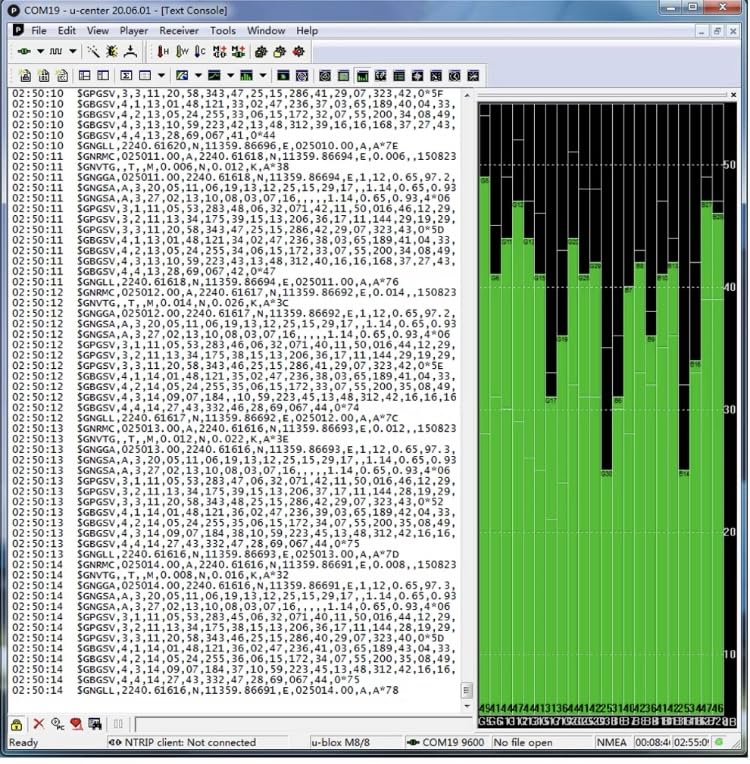The image size is (750, 764).
Task: Trigger receiver Coldstart (thermometer C icon)
Action: pos(200,51)
